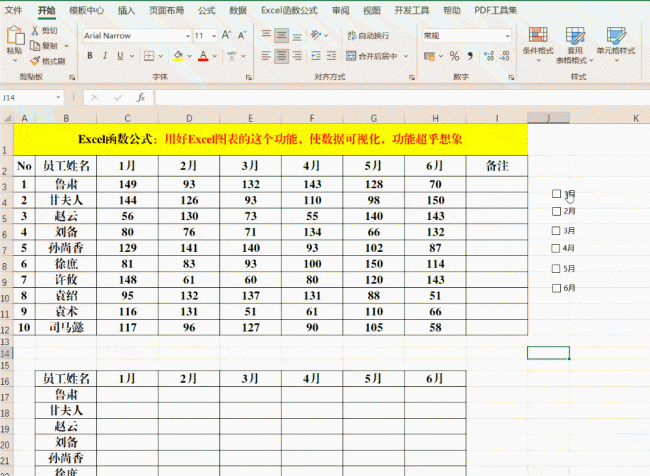Open the font size dropdown
650x476 pixels.
pos(214,36)
